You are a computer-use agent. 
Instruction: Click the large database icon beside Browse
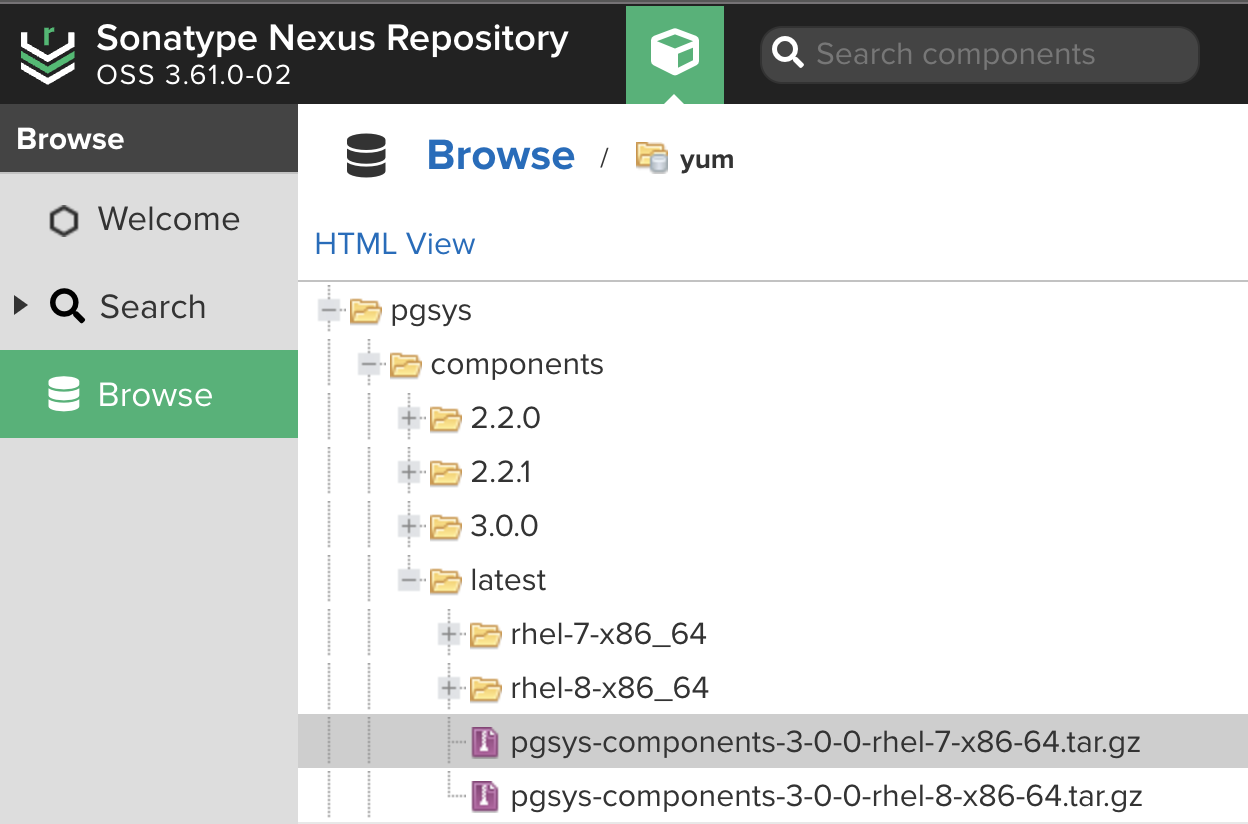[366, 157]
